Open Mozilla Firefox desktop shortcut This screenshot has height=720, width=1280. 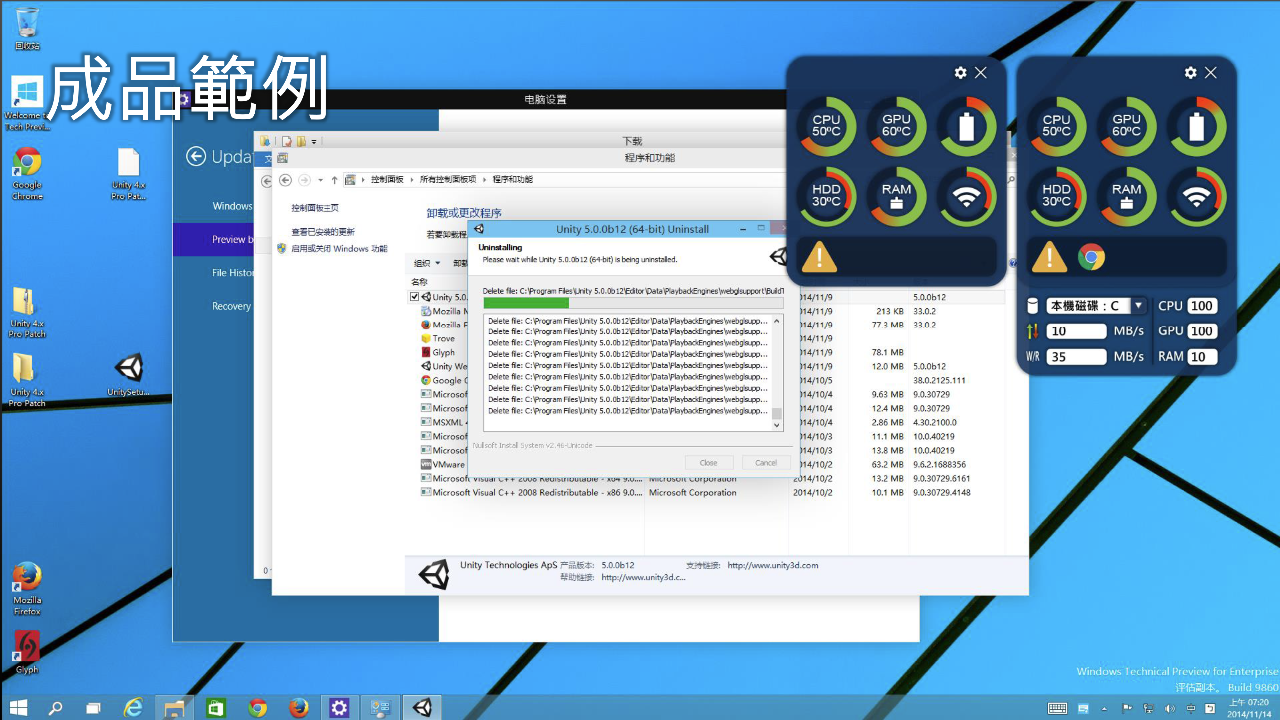pos(27,588)
